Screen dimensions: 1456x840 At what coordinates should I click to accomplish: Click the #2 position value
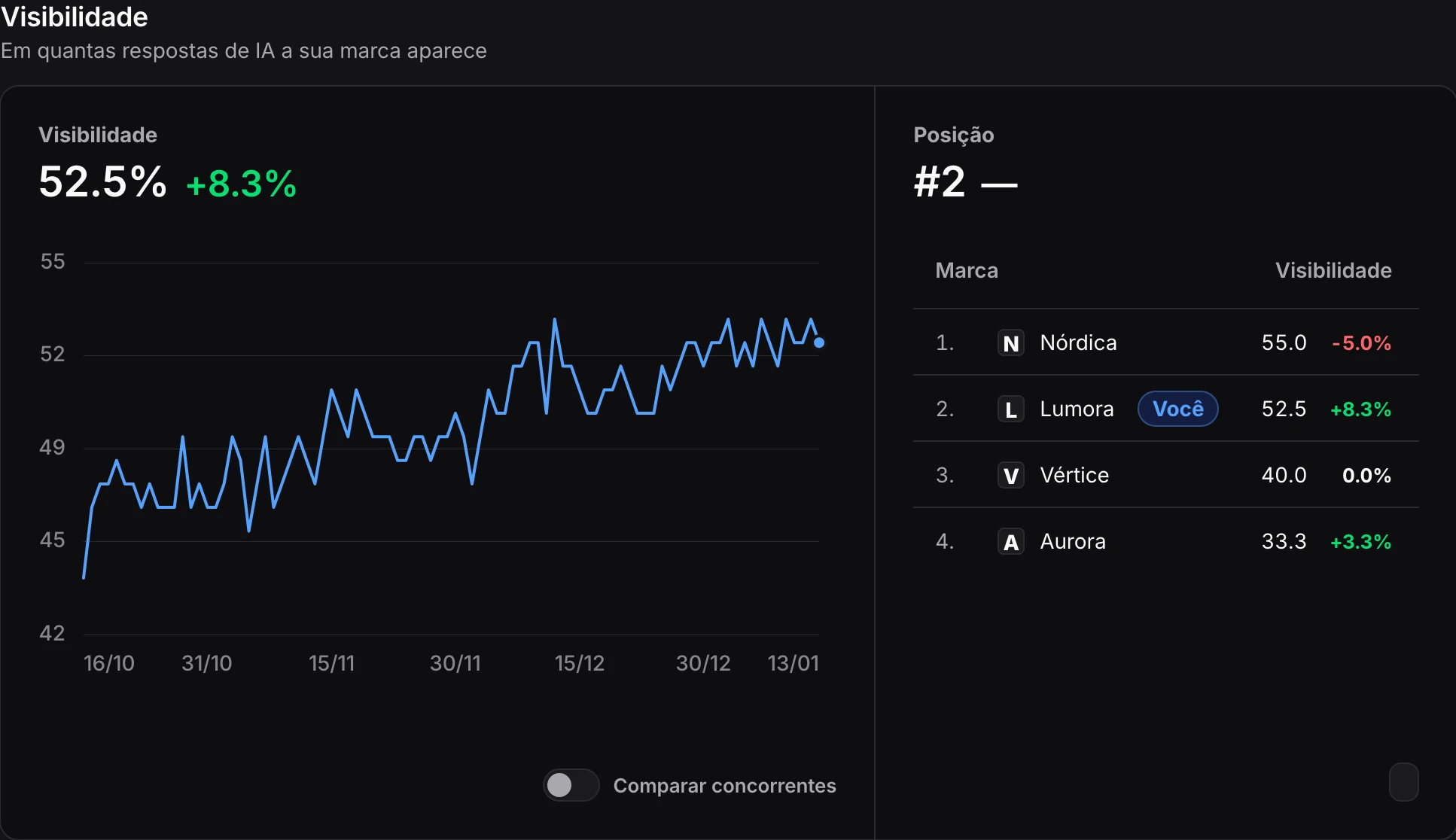[940, 182]
